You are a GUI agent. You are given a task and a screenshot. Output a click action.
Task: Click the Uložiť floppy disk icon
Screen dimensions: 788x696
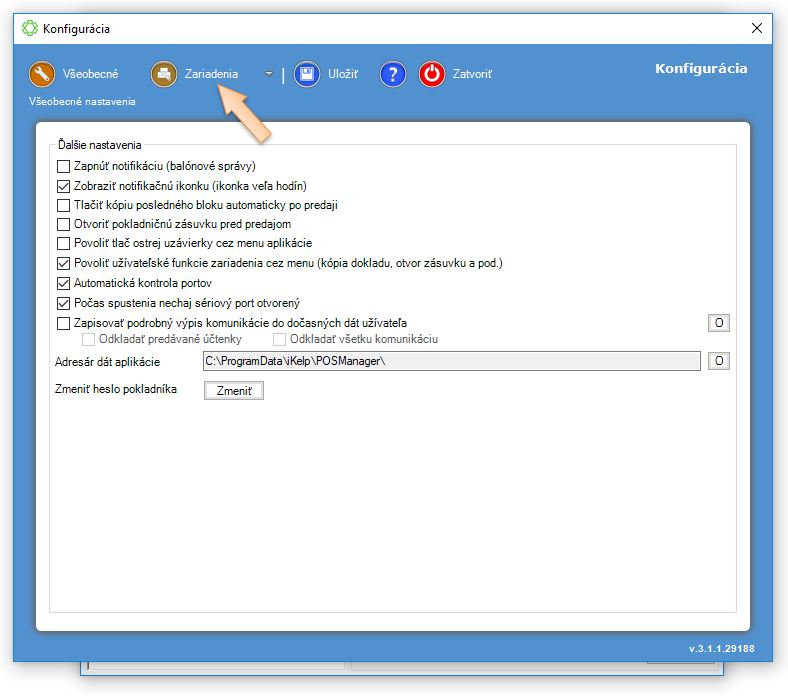point(307,74)
